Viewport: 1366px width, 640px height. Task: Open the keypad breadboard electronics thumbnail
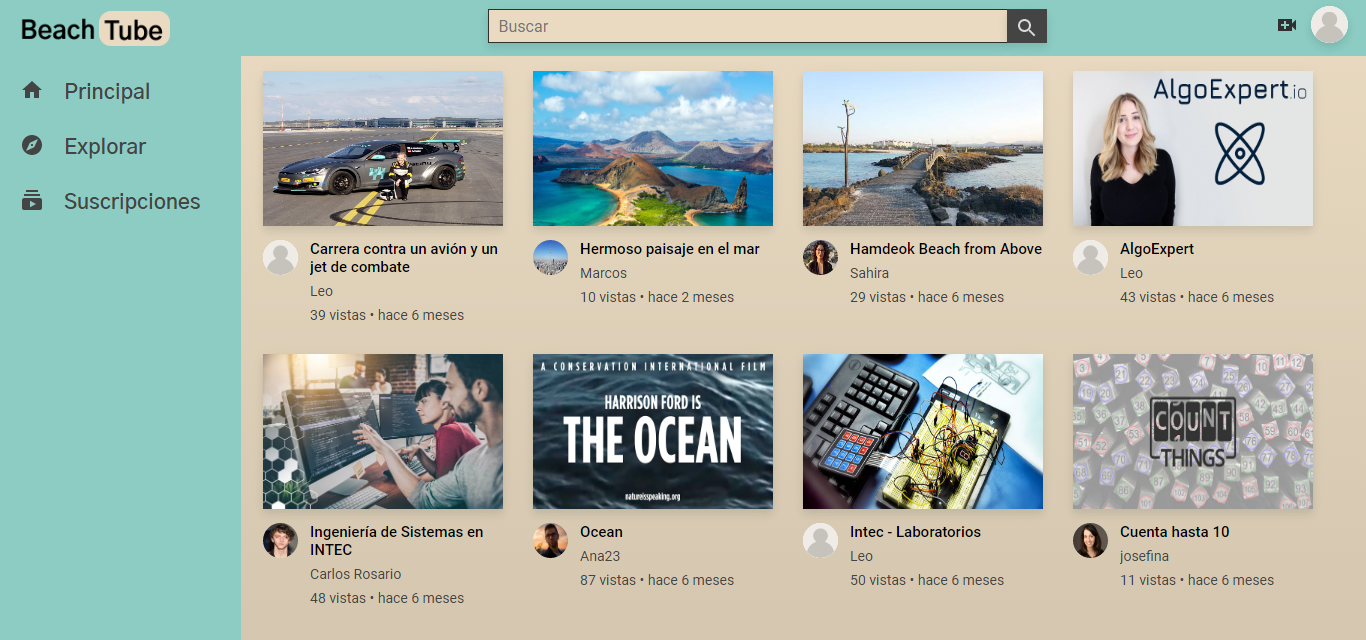923,431
